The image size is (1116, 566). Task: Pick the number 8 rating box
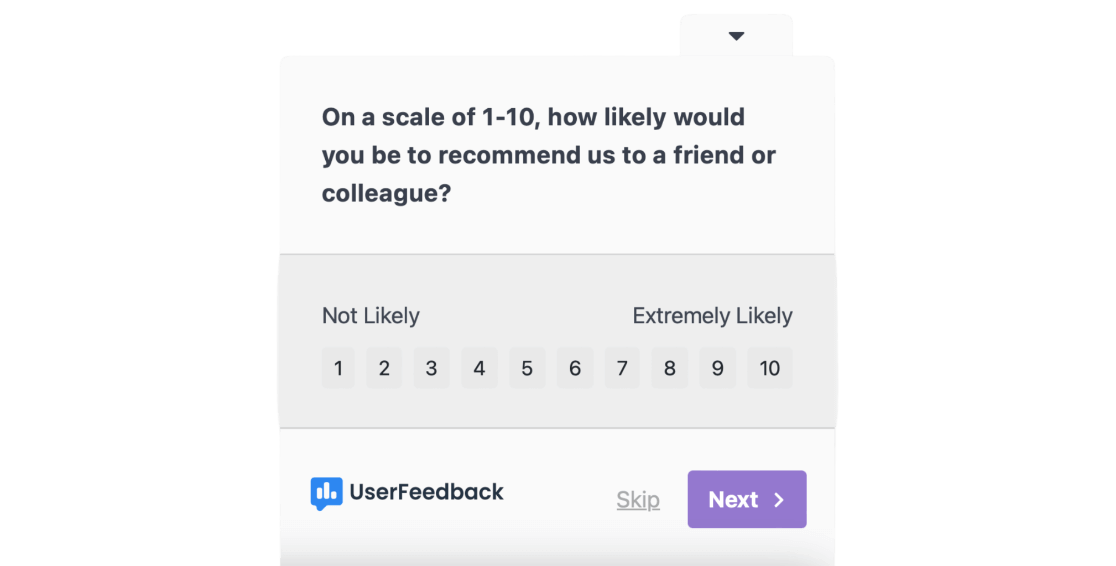pyautogui.click(x=670, y=368)
